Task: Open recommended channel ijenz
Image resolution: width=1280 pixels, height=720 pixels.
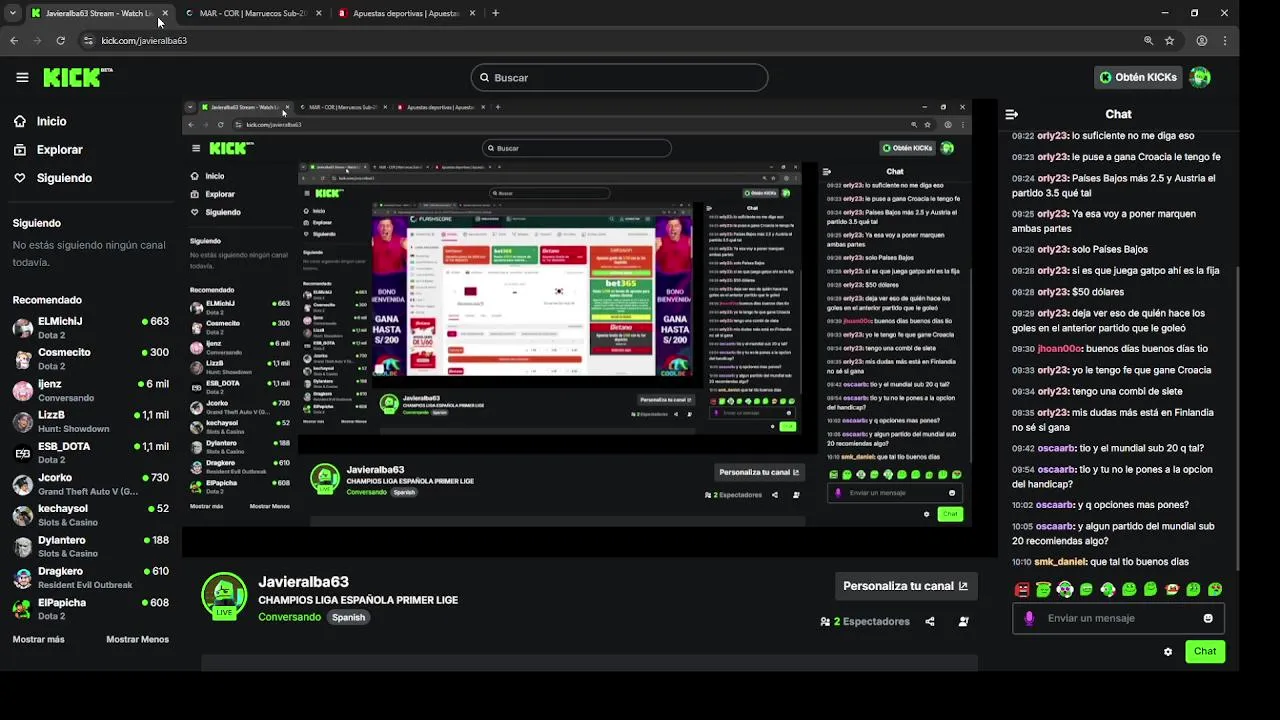Action: 91,390
